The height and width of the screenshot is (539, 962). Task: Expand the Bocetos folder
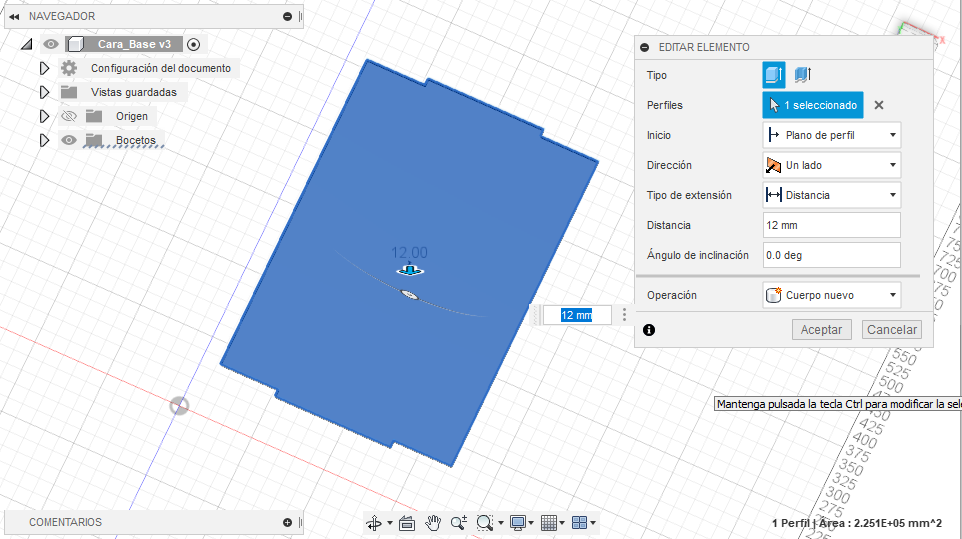pyautogui.click(x=44, y=140)
